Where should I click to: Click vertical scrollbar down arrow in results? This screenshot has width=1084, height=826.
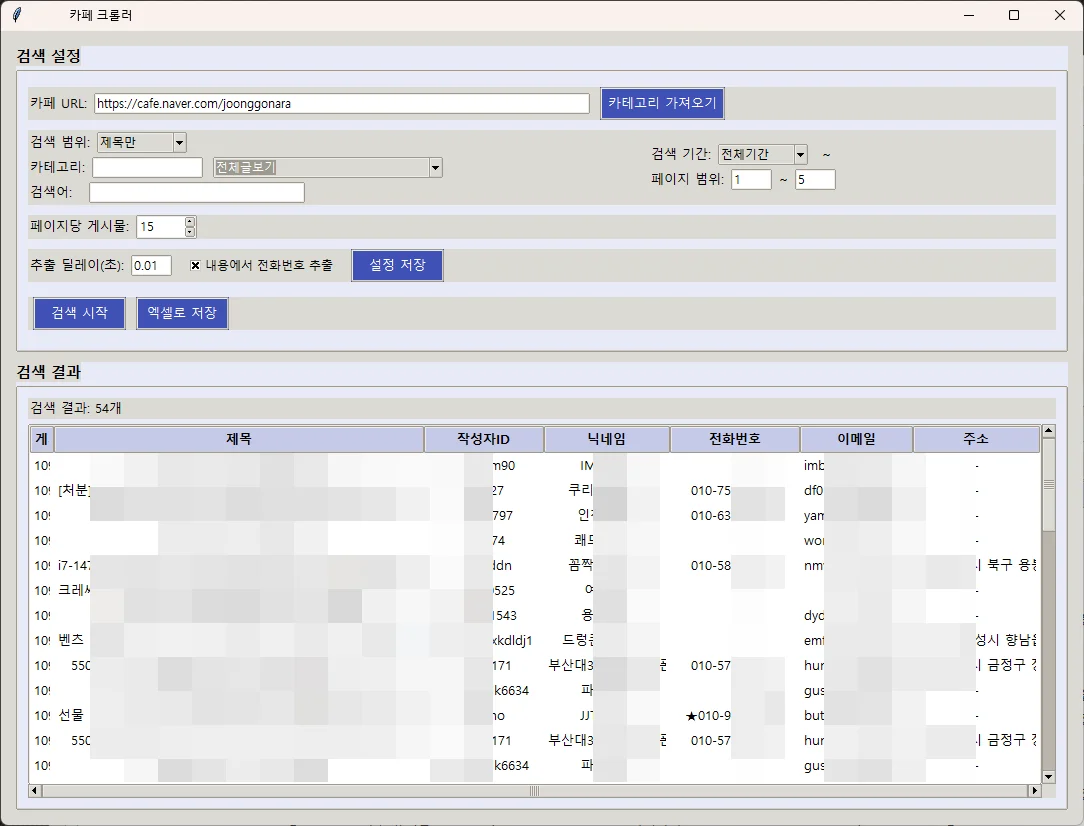click(x=1048, y=777)
